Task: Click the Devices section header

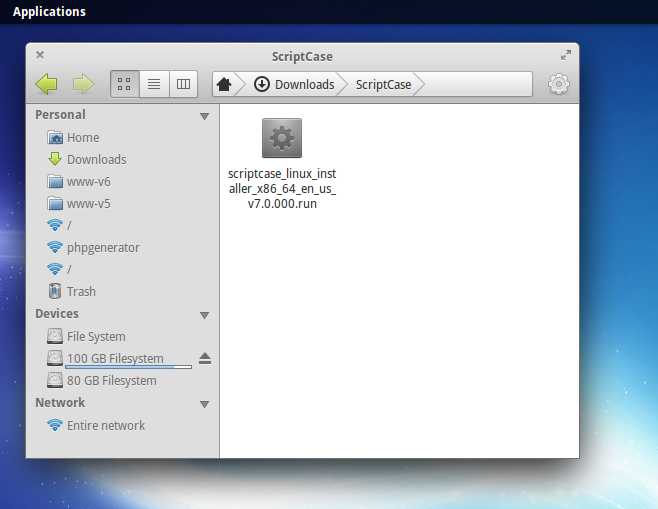Action: click(x=57, y=313)
